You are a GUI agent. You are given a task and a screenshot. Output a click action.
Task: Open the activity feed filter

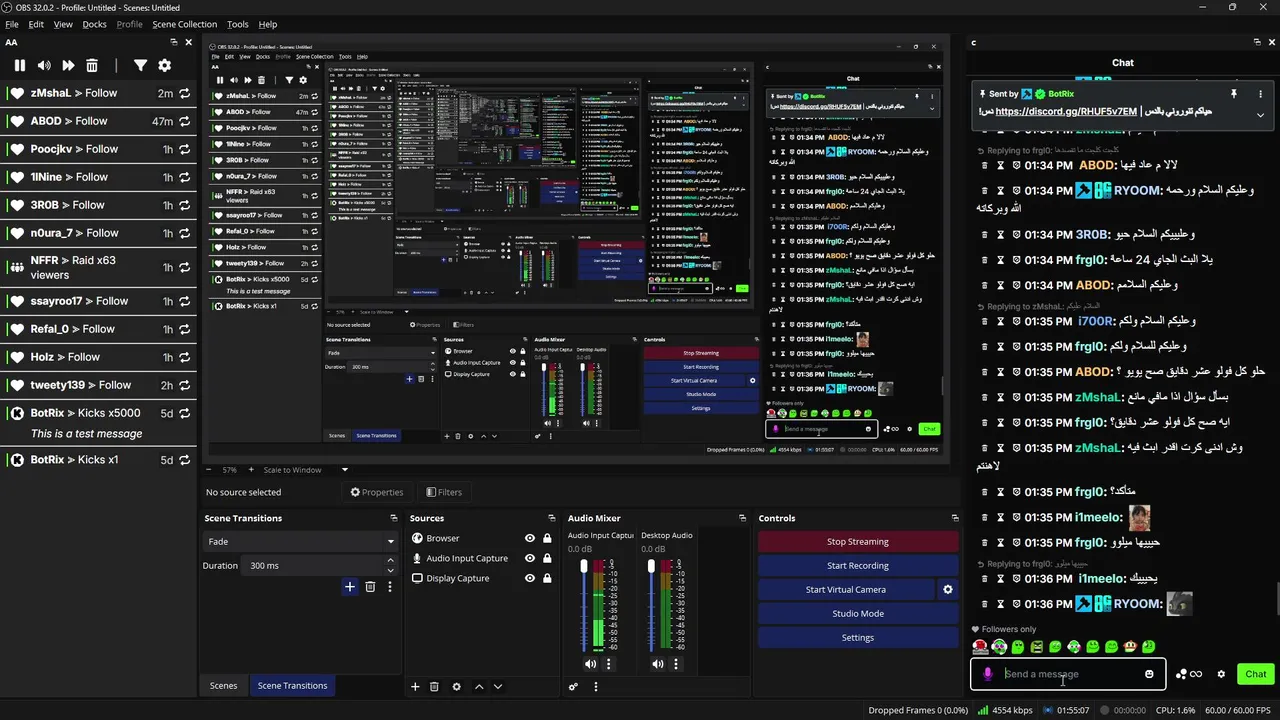point(140,65)
